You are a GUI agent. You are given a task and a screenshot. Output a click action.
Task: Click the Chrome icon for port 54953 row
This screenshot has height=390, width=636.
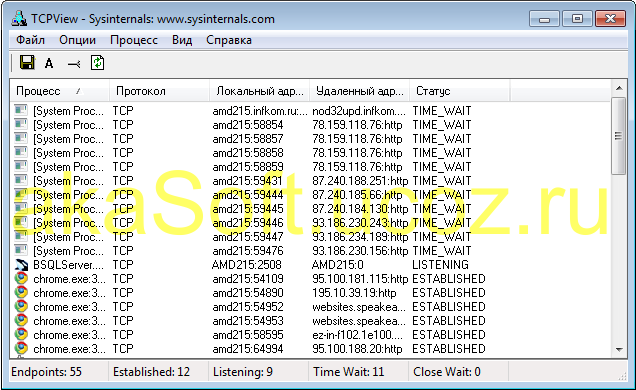click(x=21, y=321)
